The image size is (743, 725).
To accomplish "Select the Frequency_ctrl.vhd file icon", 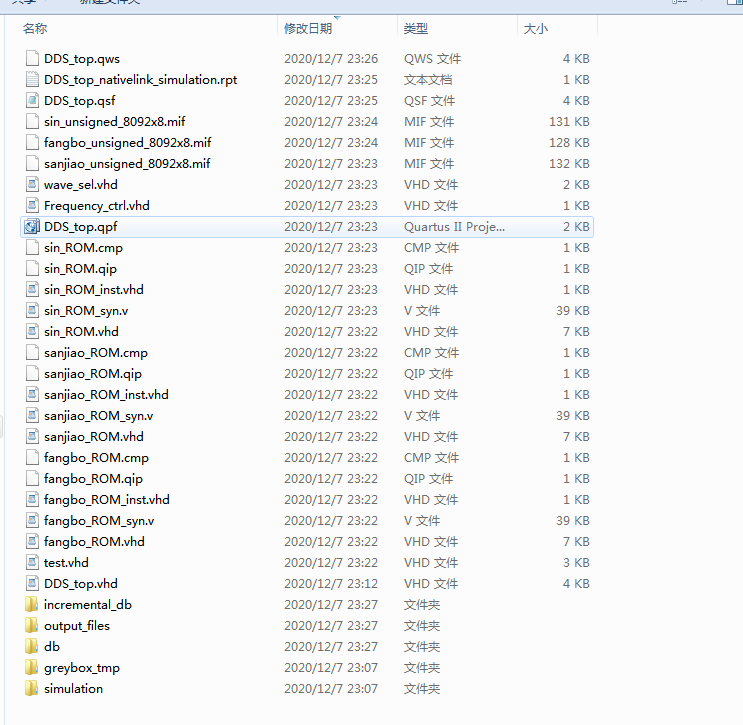I will pos(32,205).
